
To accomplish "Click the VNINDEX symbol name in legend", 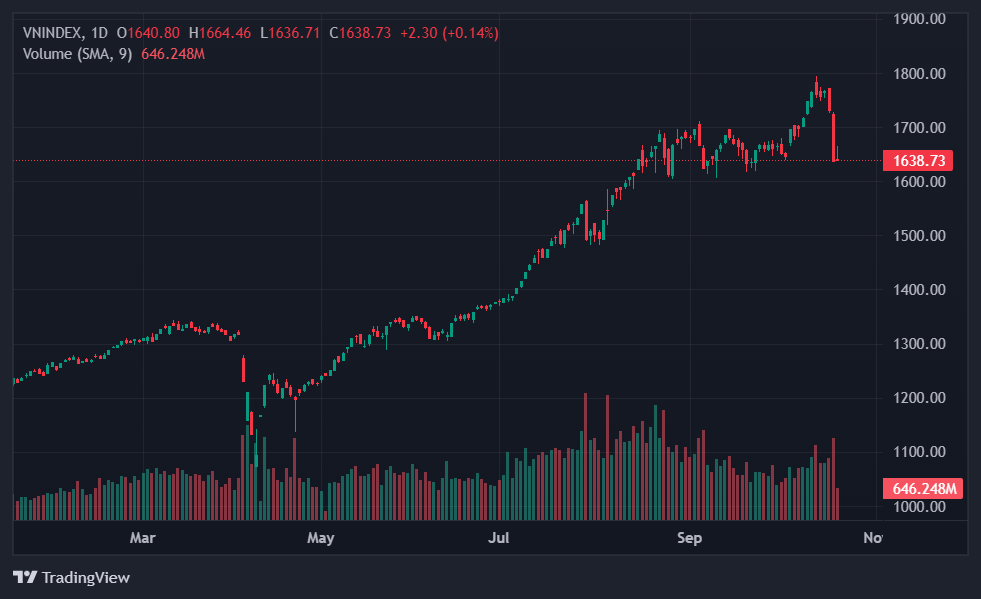I will click(53, 33).
